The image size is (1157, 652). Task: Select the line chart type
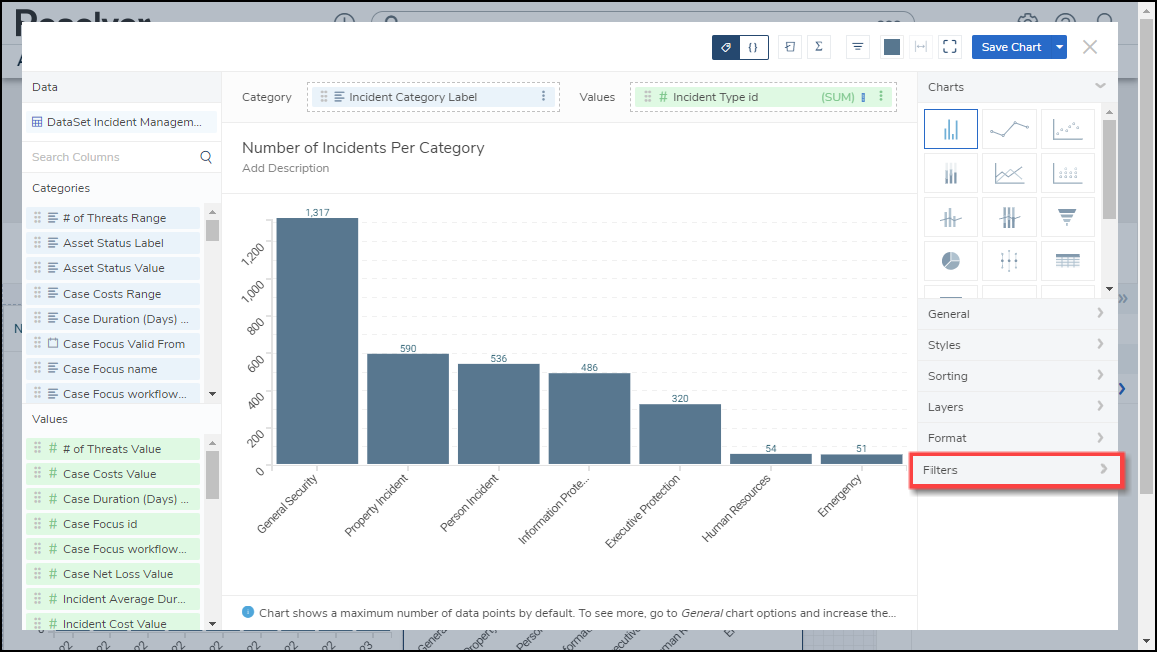pos(1009,129)
